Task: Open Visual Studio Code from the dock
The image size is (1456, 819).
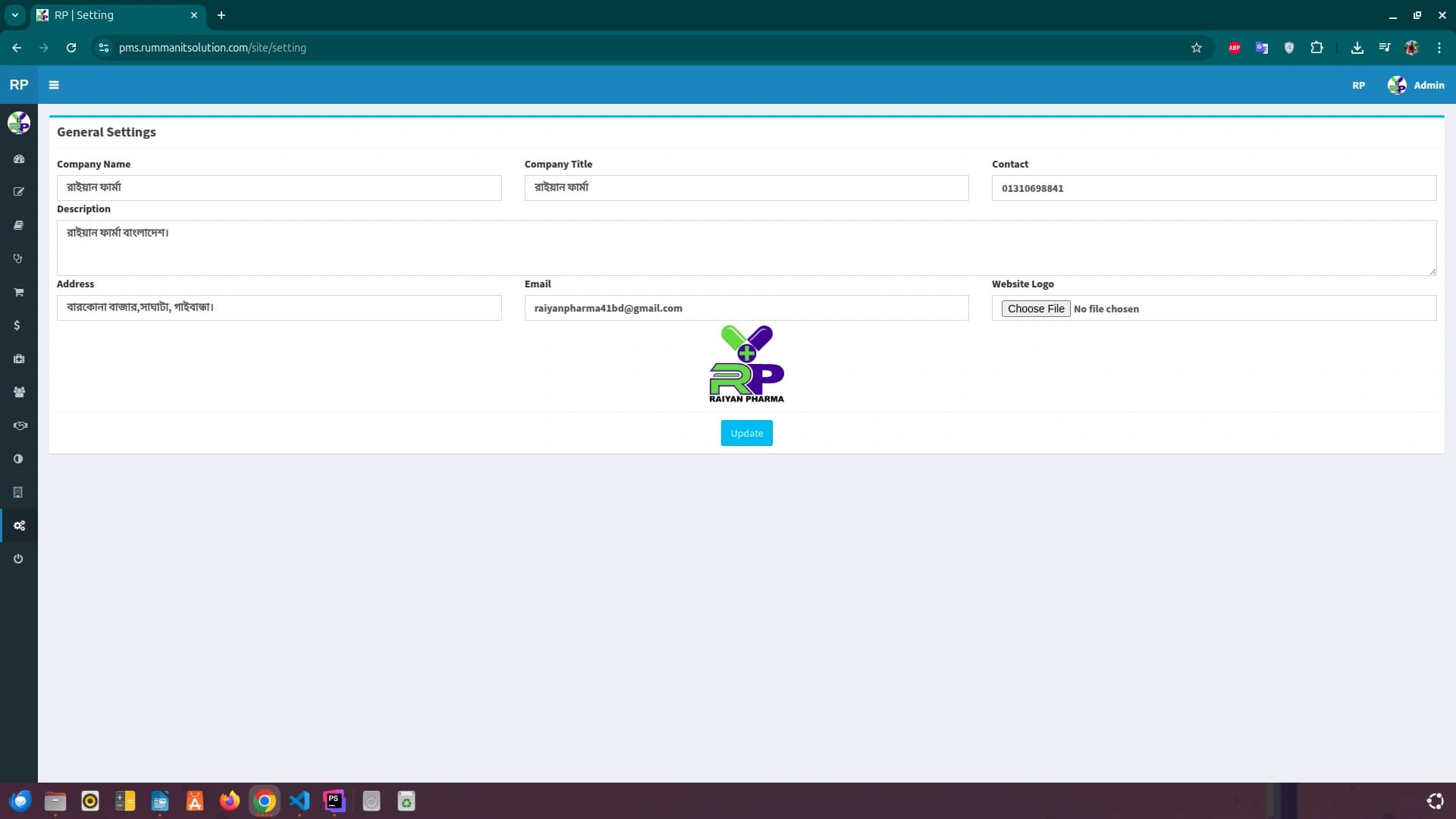Action: click(x=300, y=801)
